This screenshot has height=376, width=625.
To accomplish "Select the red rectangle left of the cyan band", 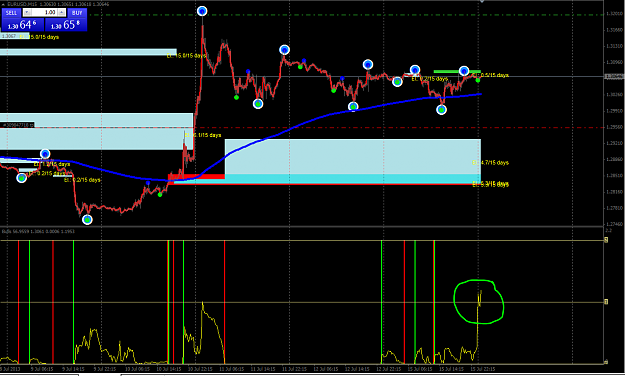I will (197, 176).
